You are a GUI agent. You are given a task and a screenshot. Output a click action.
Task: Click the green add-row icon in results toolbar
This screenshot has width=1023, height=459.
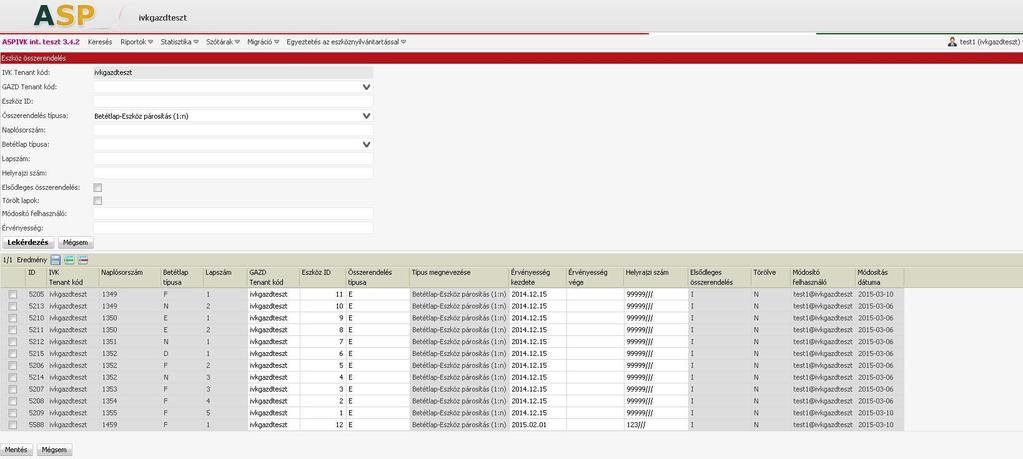[x=70, y=260]
